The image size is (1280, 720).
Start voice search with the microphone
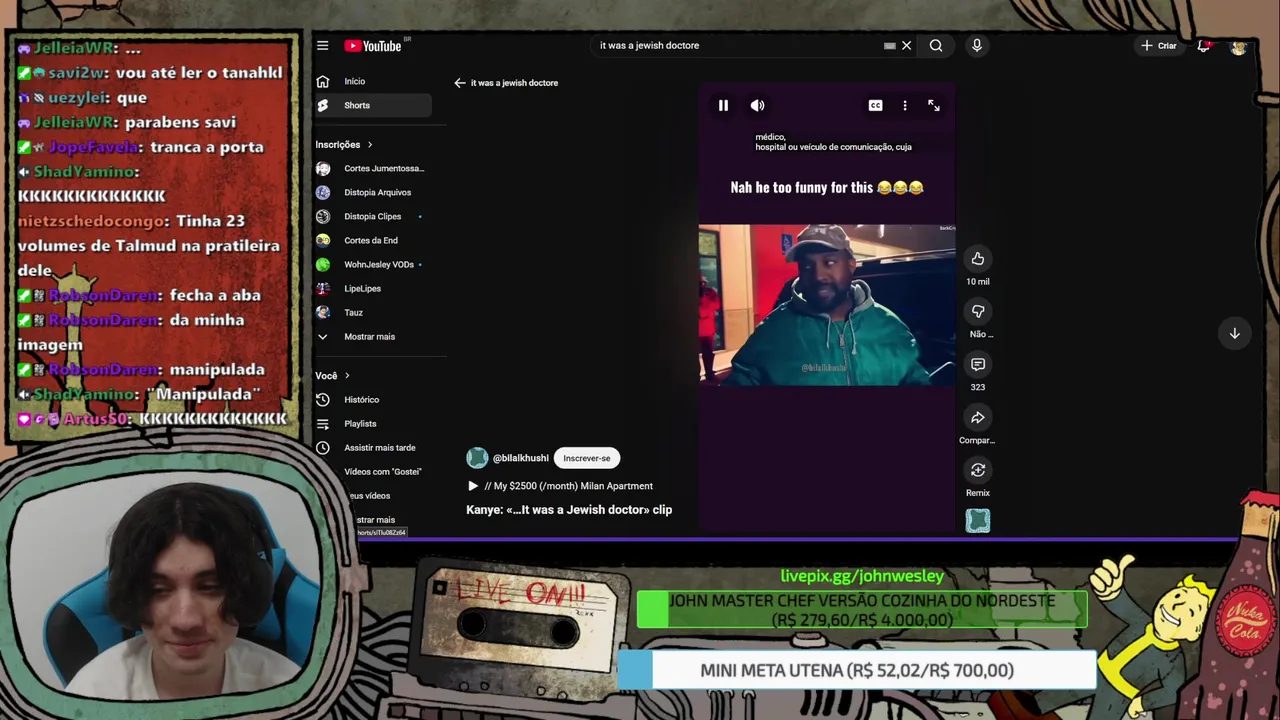click(x=977, y=46)
